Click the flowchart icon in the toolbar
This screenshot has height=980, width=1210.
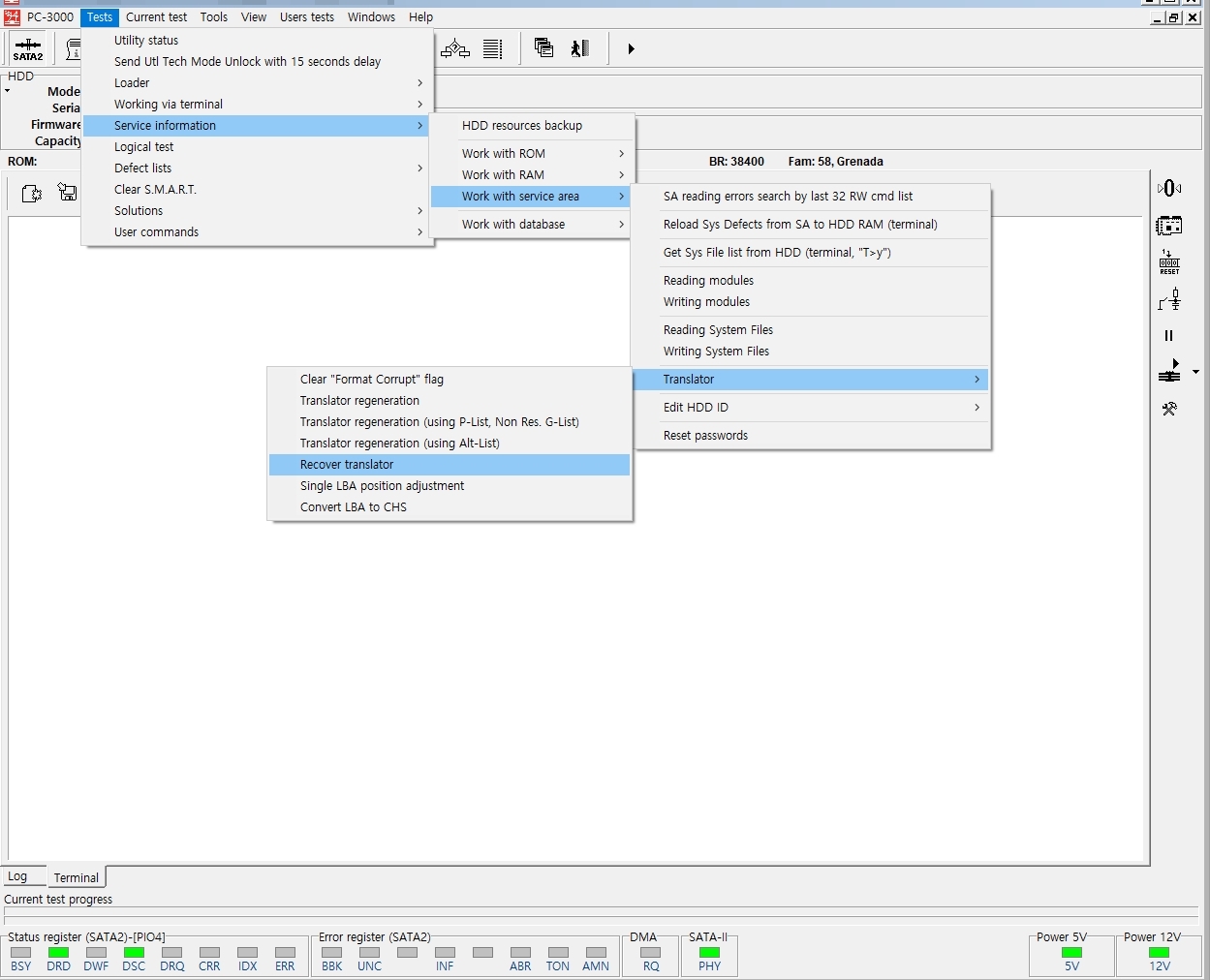tap(455, 48)
